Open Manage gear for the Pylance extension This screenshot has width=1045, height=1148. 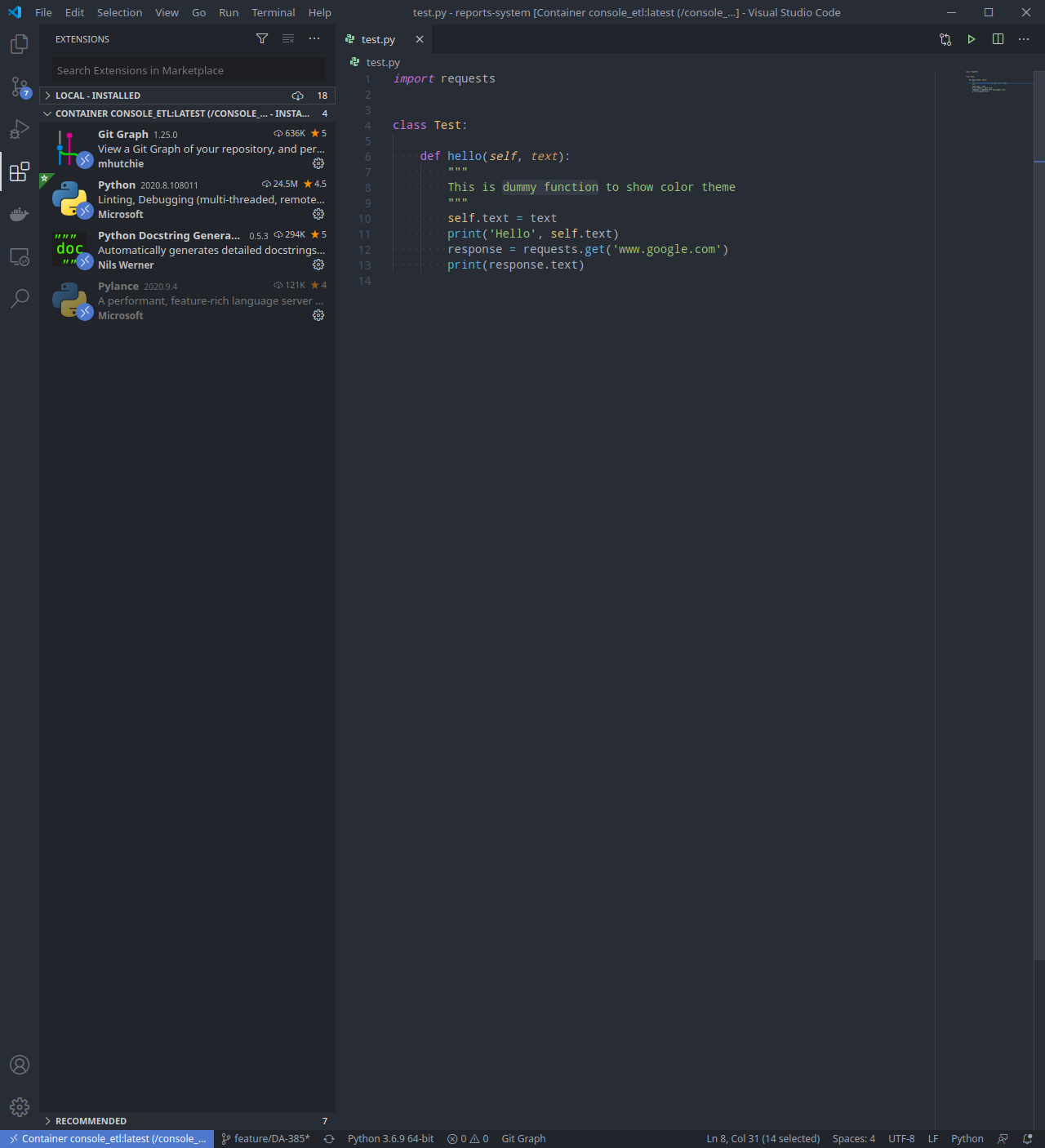pos(318,315)
